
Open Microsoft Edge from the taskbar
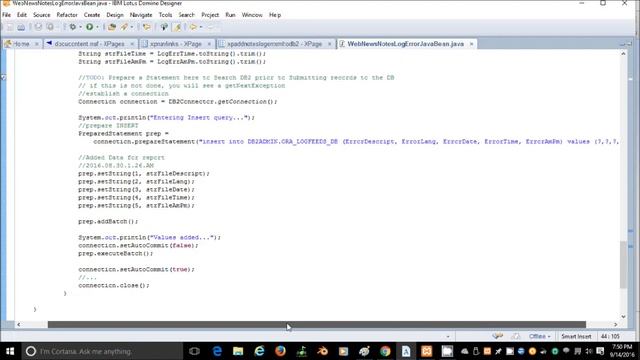coord(217,351)
